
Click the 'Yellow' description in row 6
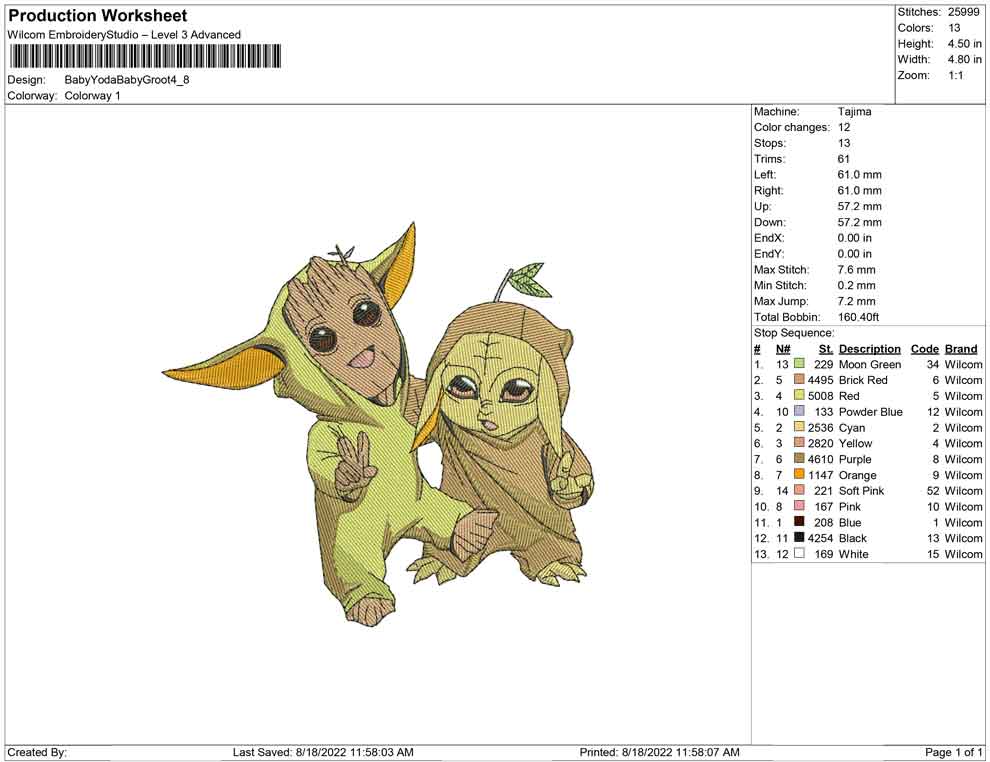click(x=855, y=443)
